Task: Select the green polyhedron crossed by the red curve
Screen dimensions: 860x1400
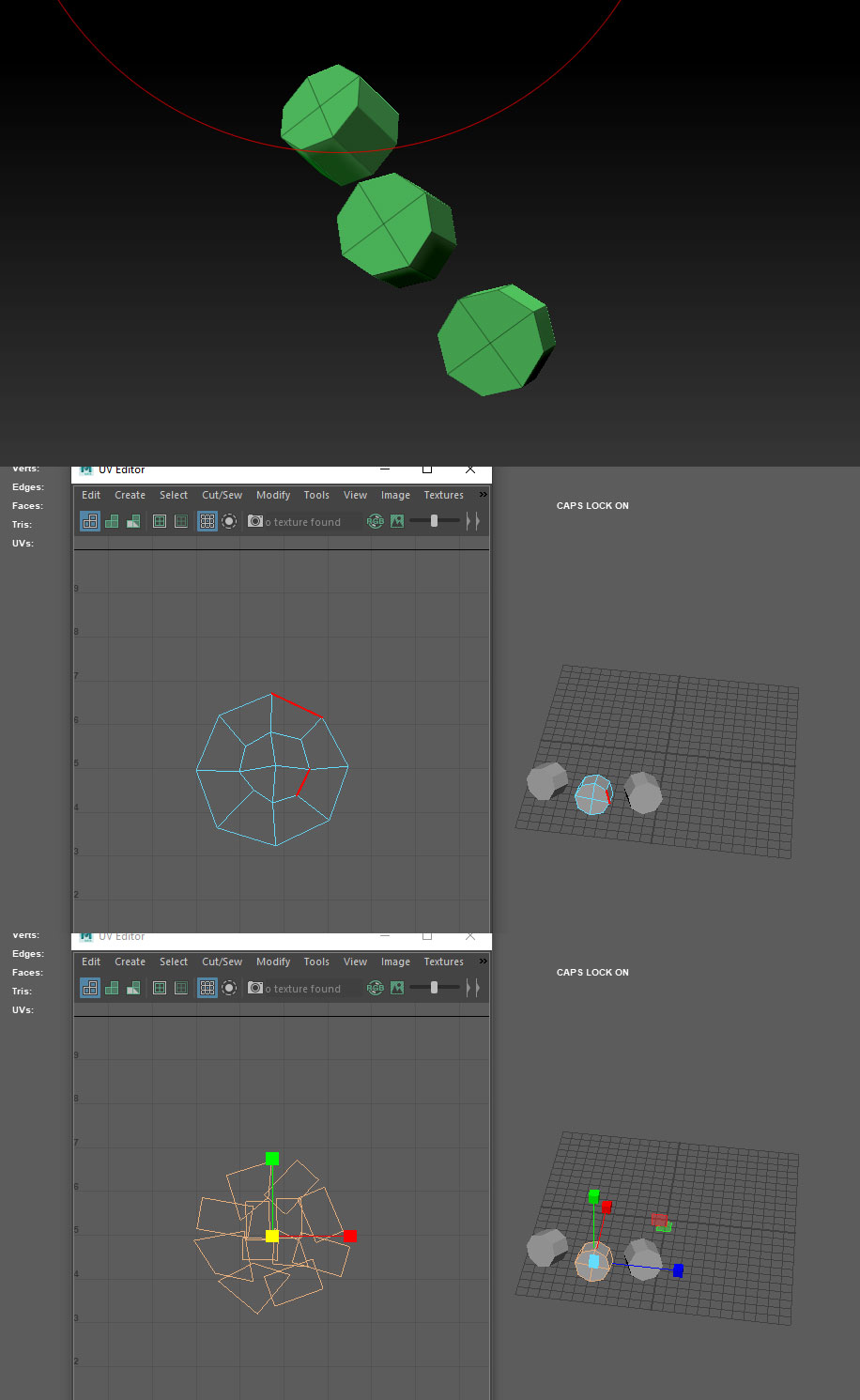Action: (x=340, y=123)
